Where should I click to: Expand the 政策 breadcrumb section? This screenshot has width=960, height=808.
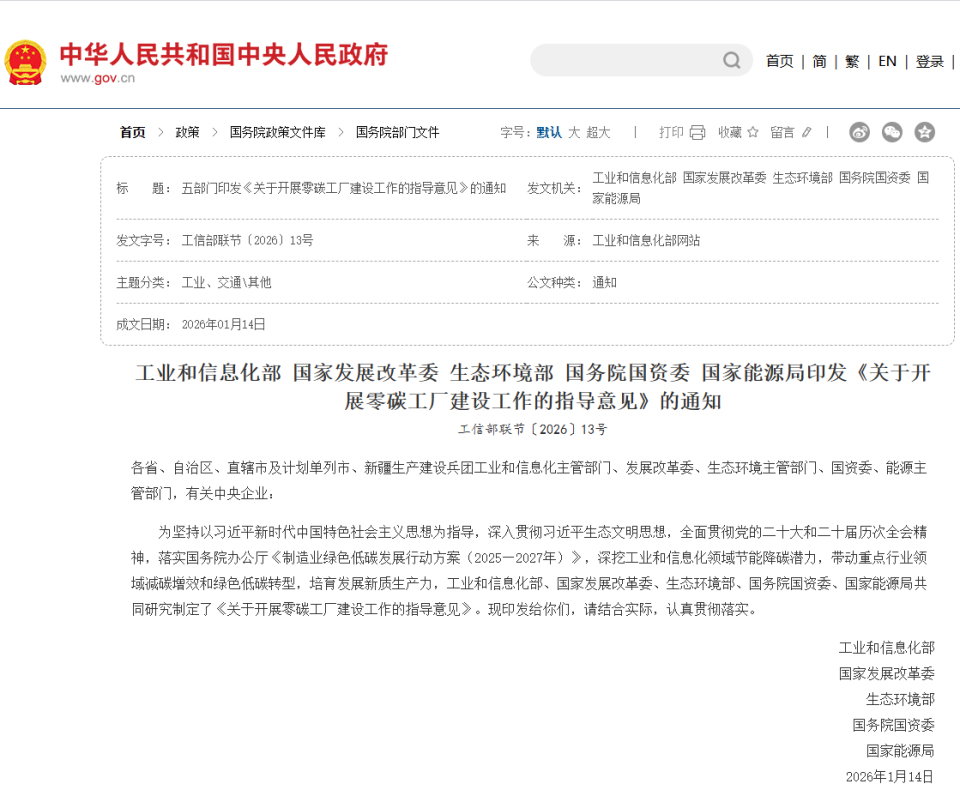(x=187, y=131)
